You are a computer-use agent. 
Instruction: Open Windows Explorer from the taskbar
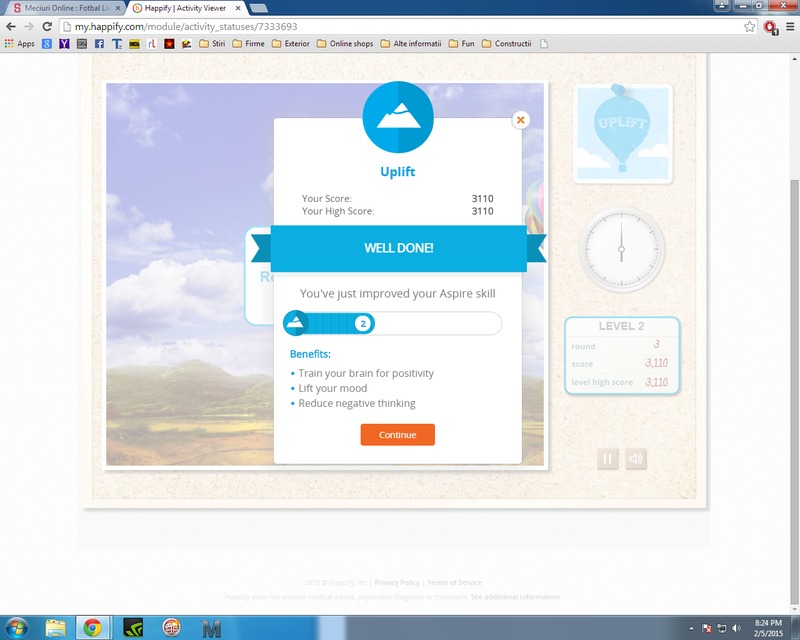pyautogui.click(x=55, y=628)
